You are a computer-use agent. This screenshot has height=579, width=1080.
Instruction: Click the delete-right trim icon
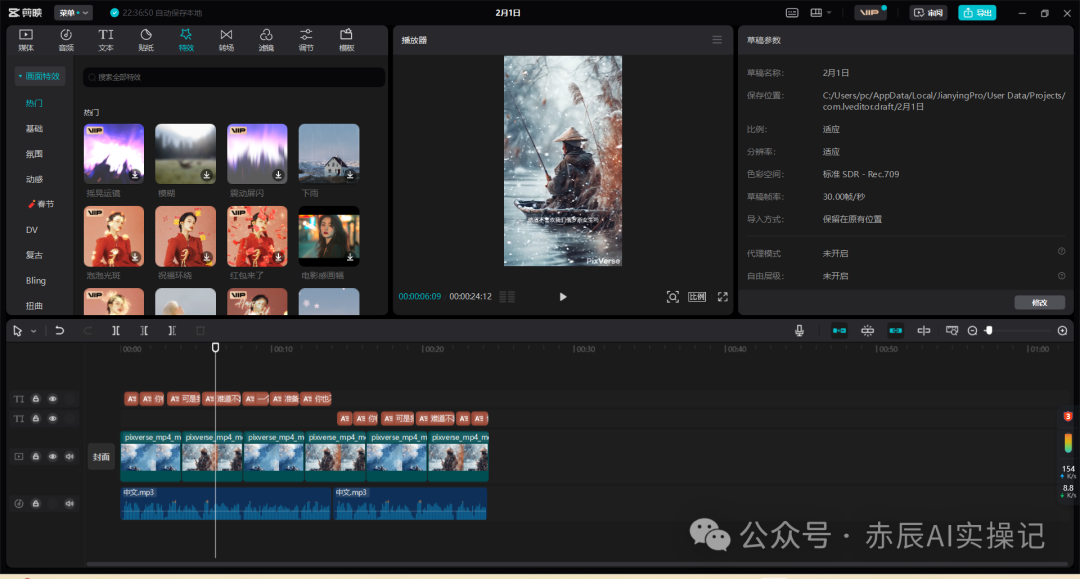click(x=172, y=330)
